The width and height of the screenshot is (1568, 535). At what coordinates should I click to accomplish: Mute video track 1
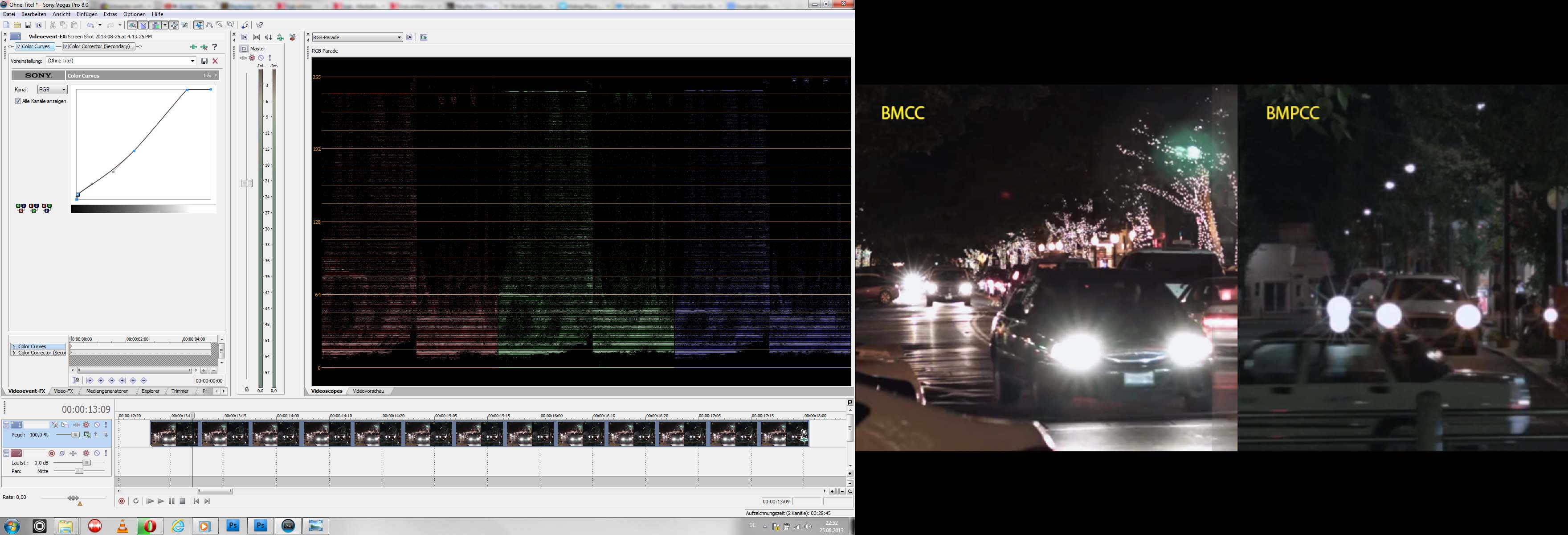pos(97,425)
